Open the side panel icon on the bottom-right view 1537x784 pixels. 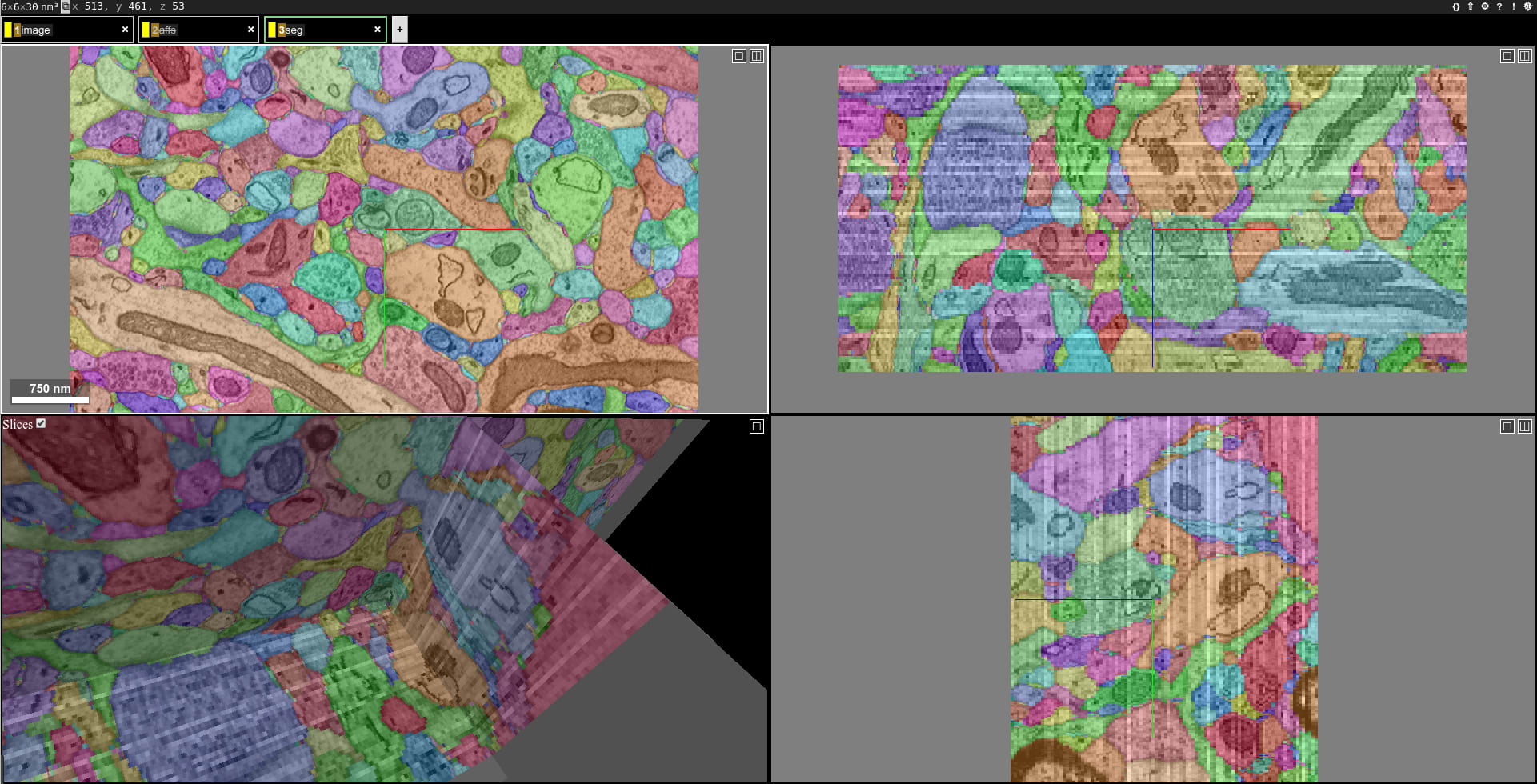(1527, 426)
